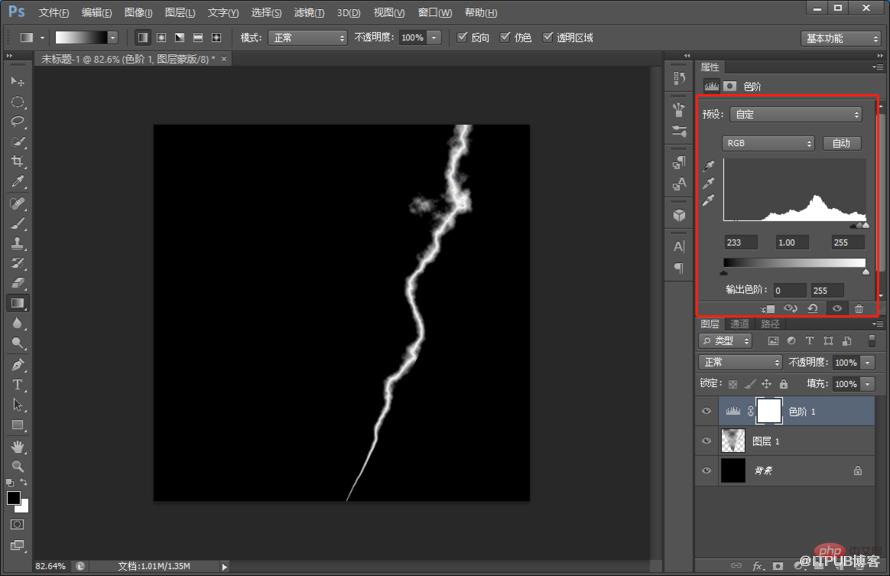Clip adjustment to layer below
Screen dimensions: 890x576
pyautogui.click(x=769, y=308)
